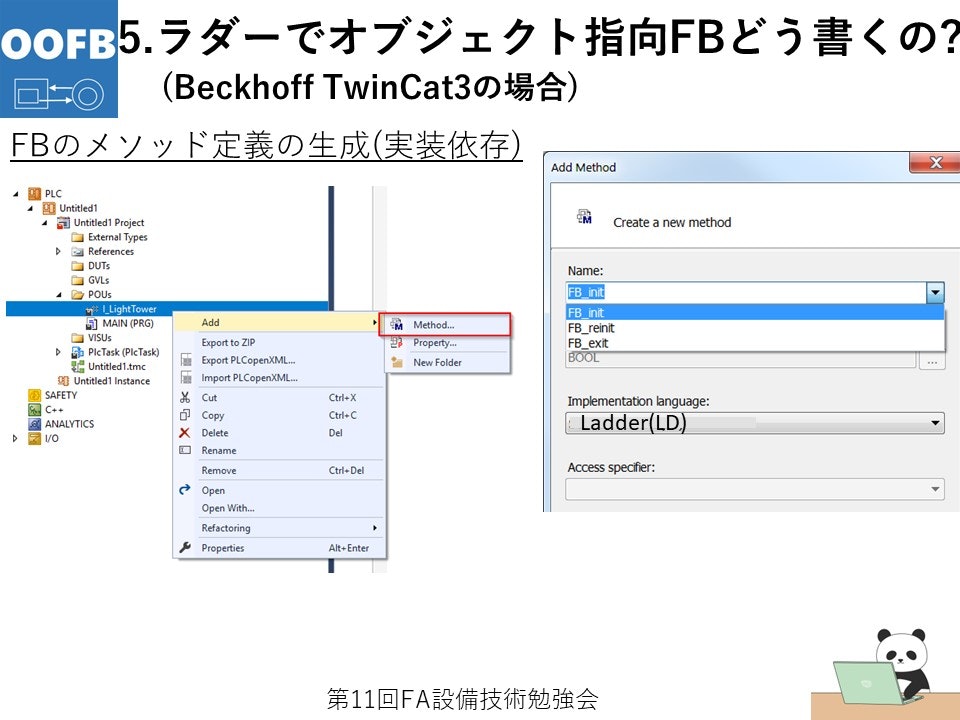Choose Export to ZIP
The image size is (960, 720).
point(280,343)
